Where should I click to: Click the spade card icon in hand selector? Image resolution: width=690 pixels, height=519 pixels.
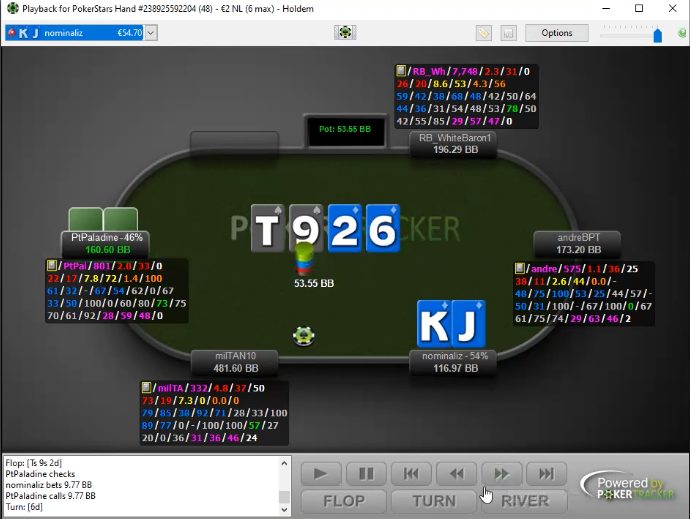coord(11,33)
